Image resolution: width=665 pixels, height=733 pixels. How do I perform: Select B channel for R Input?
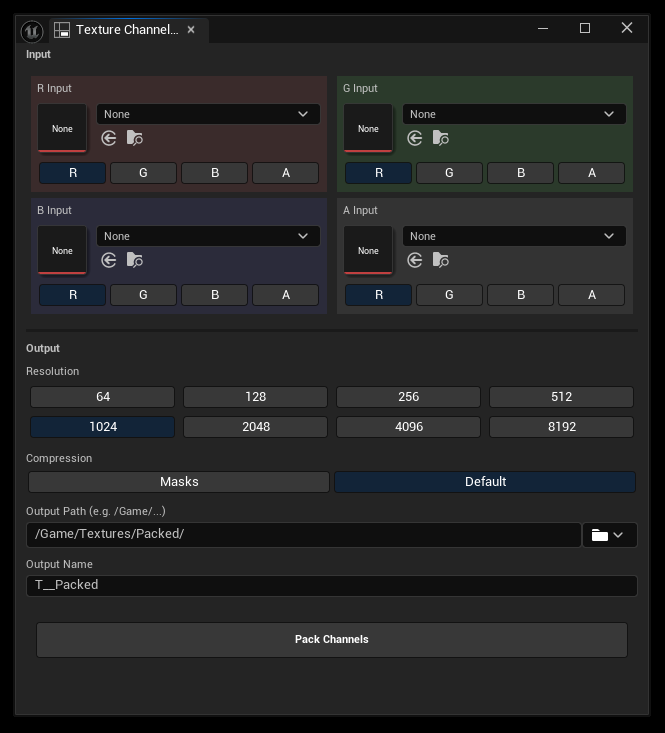tap(215, 173)
